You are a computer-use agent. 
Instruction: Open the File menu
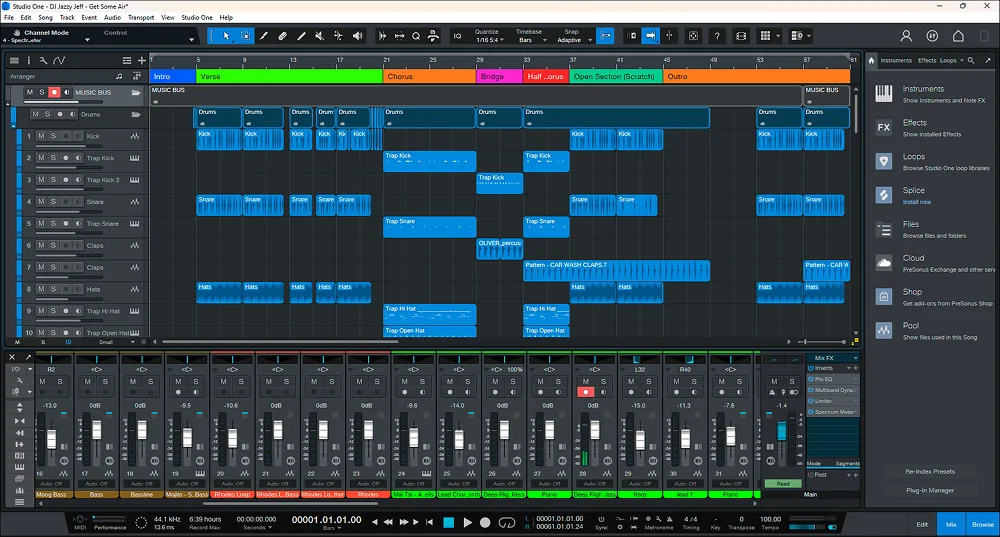[9, 17]
